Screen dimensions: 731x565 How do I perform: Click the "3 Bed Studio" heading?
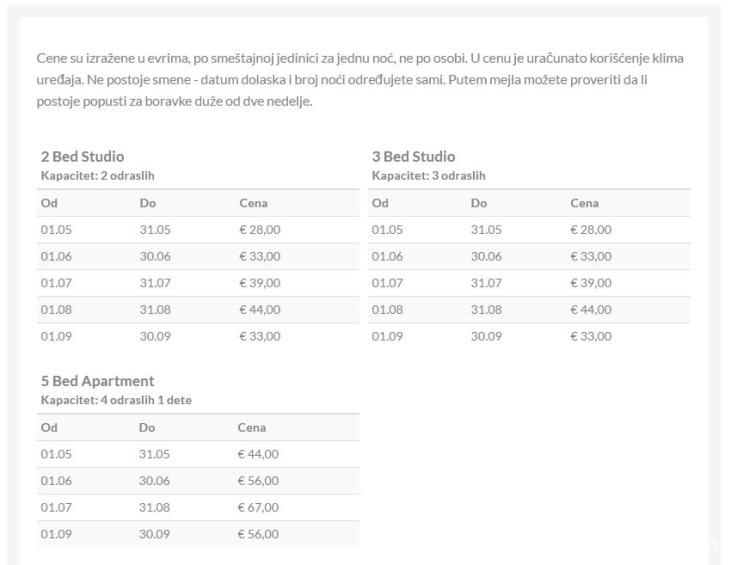(x=413, y=157)
